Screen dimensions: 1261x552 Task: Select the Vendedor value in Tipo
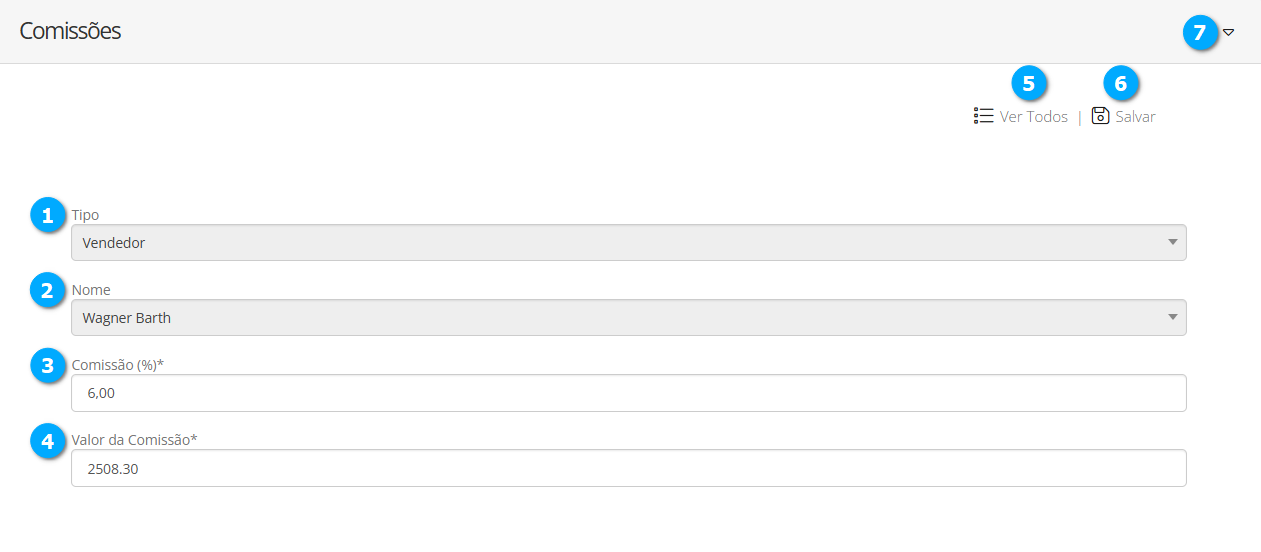pyautogui.click(x=114, y=243)
